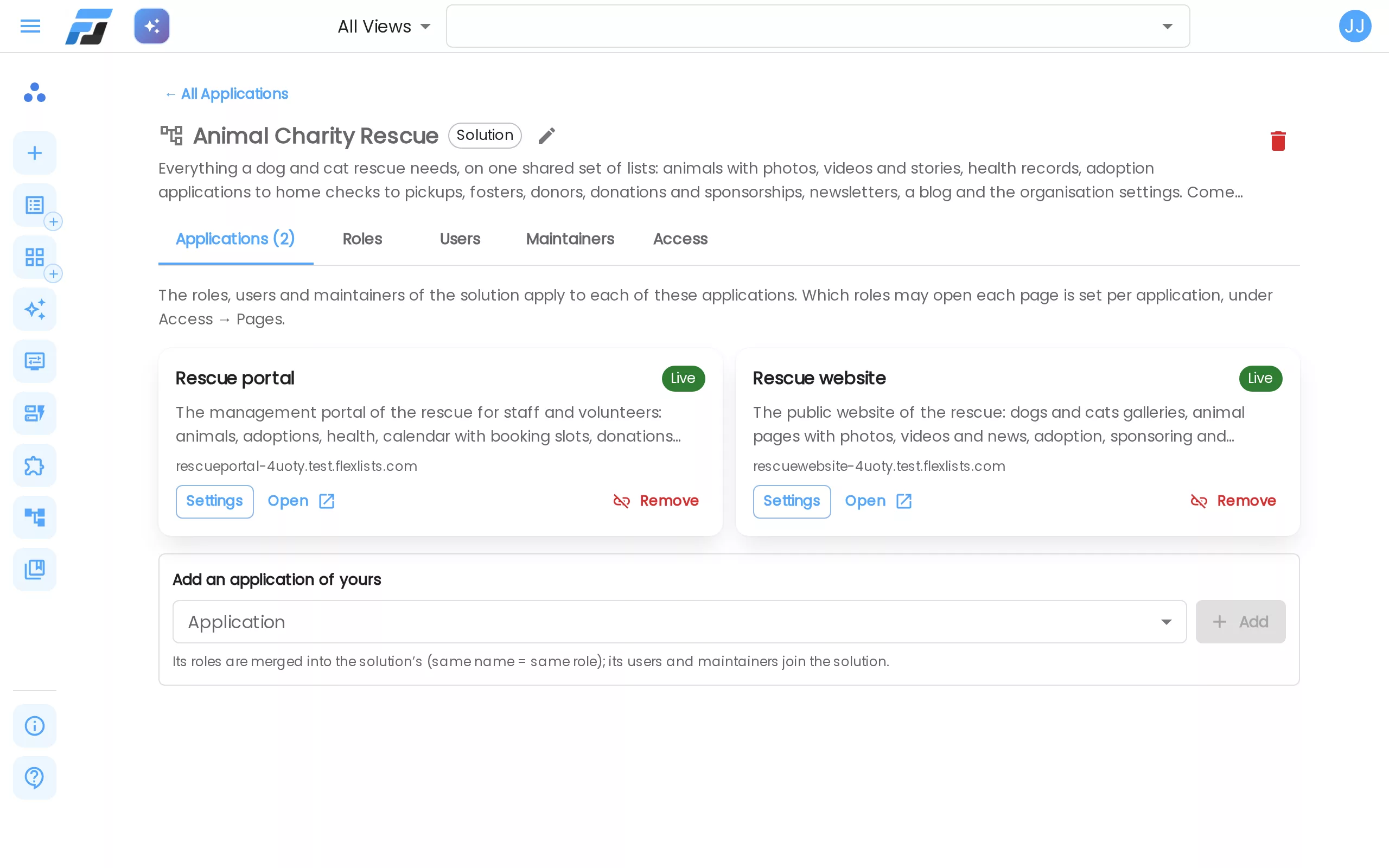
Task: Expand the All Views dropdown
Action: pos(384,27)
